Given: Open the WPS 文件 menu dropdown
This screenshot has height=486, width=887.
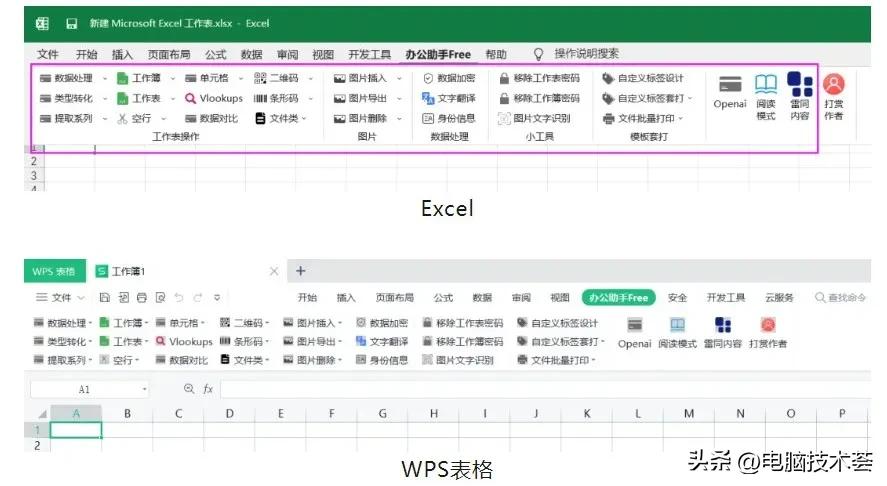Looking at the screenshot, I should click(60, 298).
